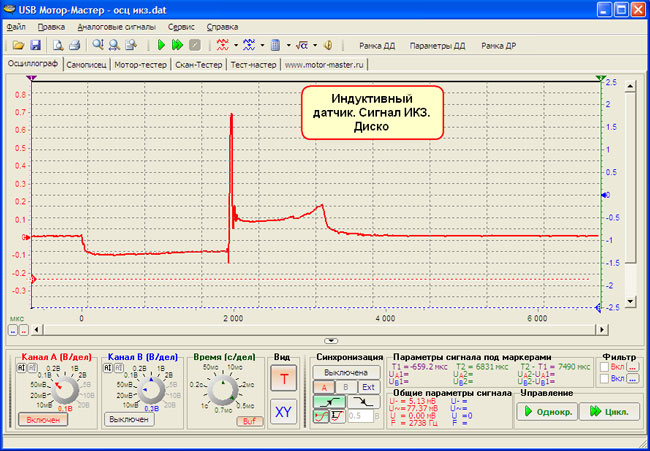Expand the square root math dropdown arrow
Viewport: 650px width, 451px height.
315,46
